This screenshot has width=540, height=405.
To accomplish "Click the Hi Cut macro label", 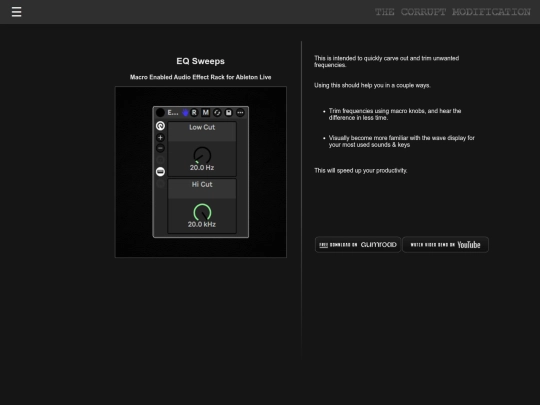I will 202,185.
